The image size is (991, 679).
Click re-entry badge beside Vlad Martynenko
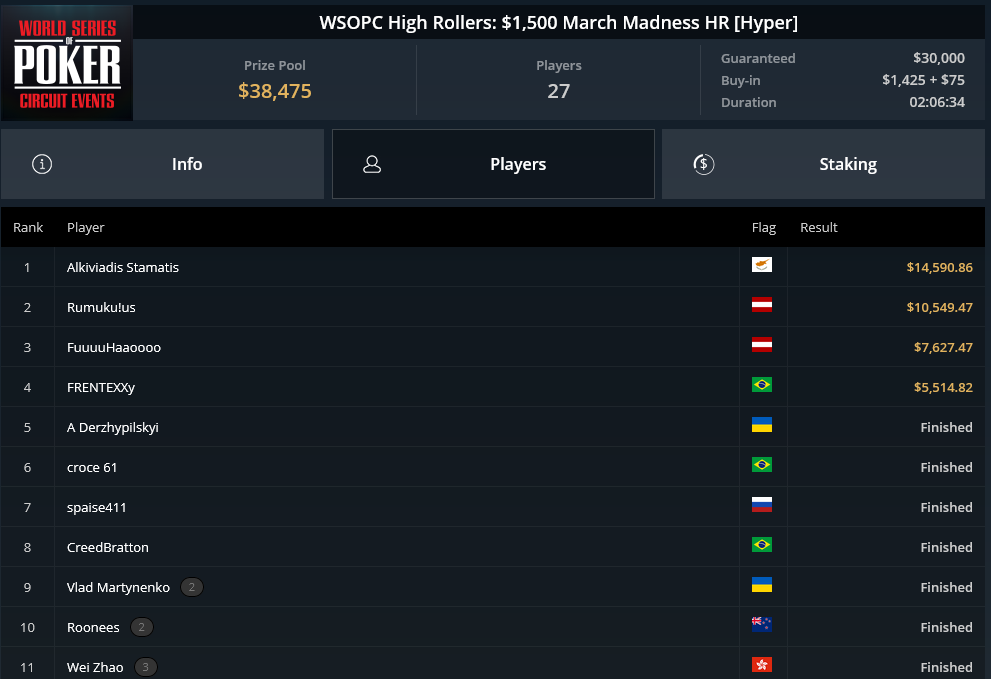coord(192,587)
